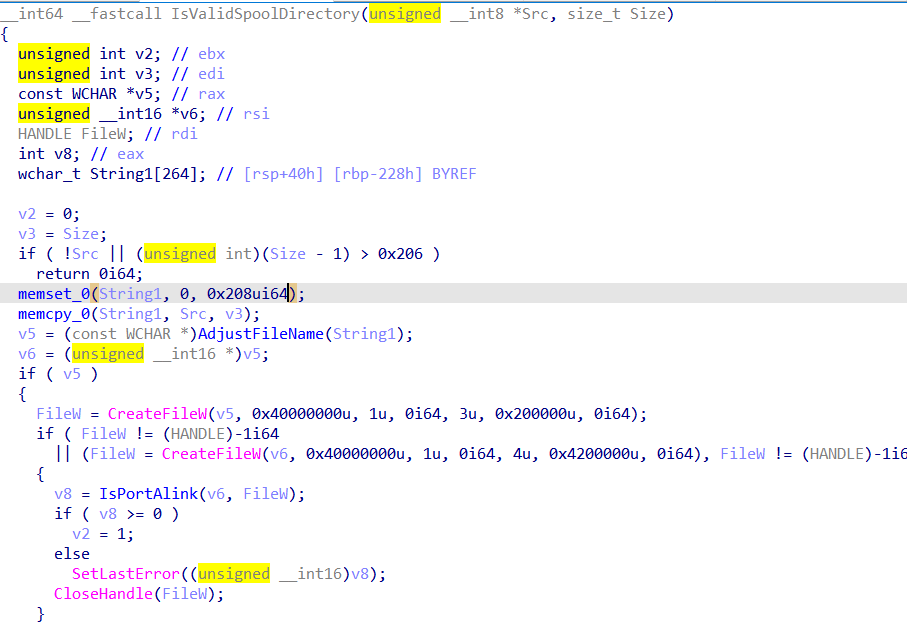Click the else keyword
Image resolution: width=907 pixels, height=624 pixels.
point(72,554)
